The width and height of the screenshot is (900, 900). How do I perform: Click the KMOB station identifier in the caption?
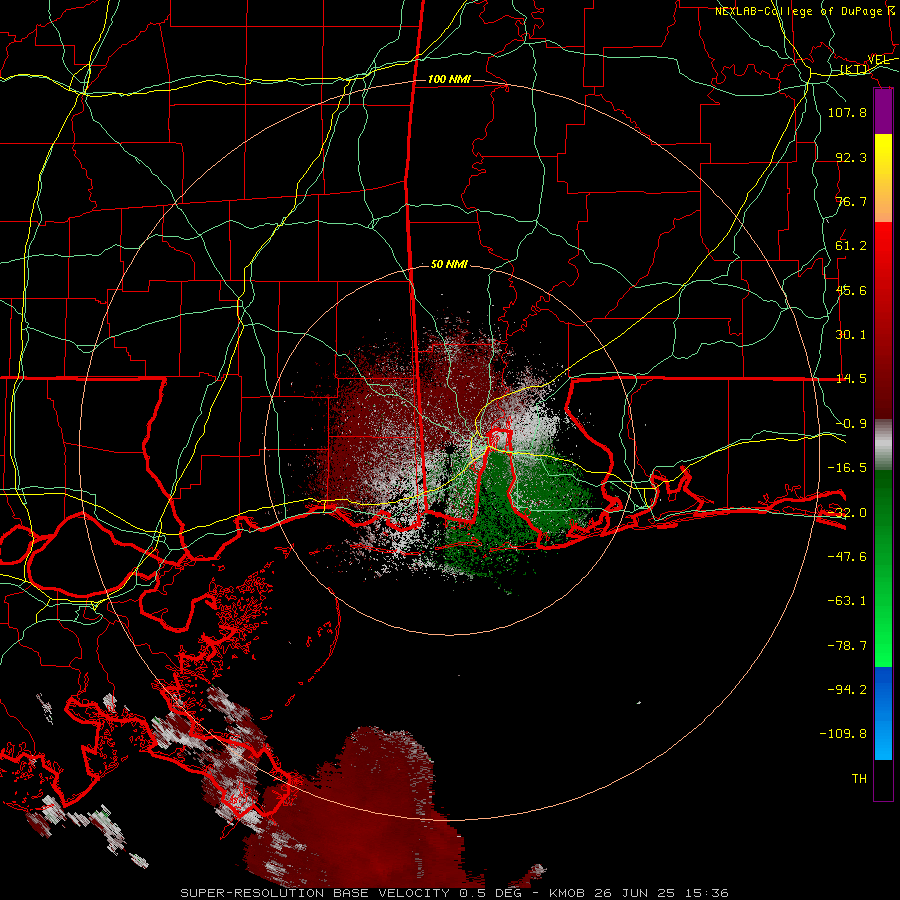[568, 893]
